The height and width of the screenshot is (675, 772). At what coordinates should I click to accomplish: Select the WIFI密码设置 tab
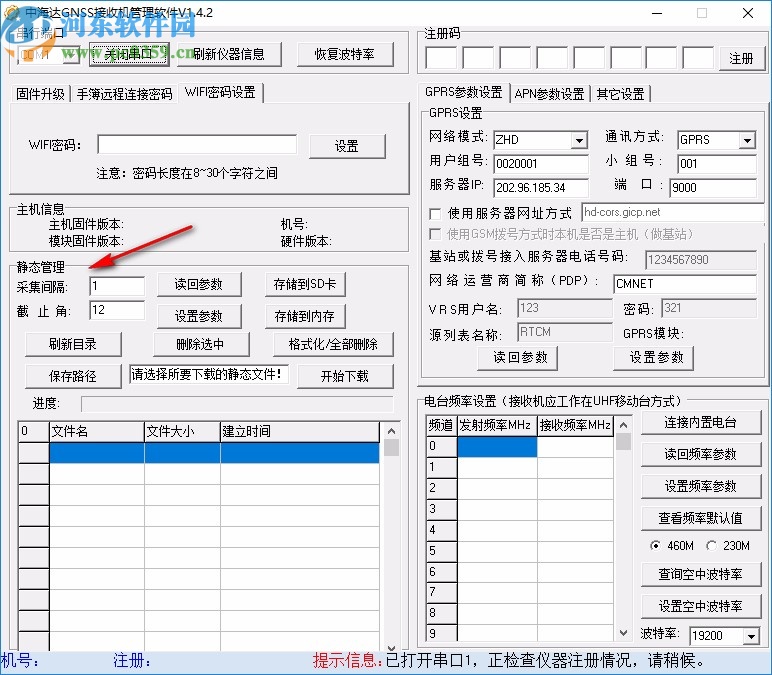(220, 92)
